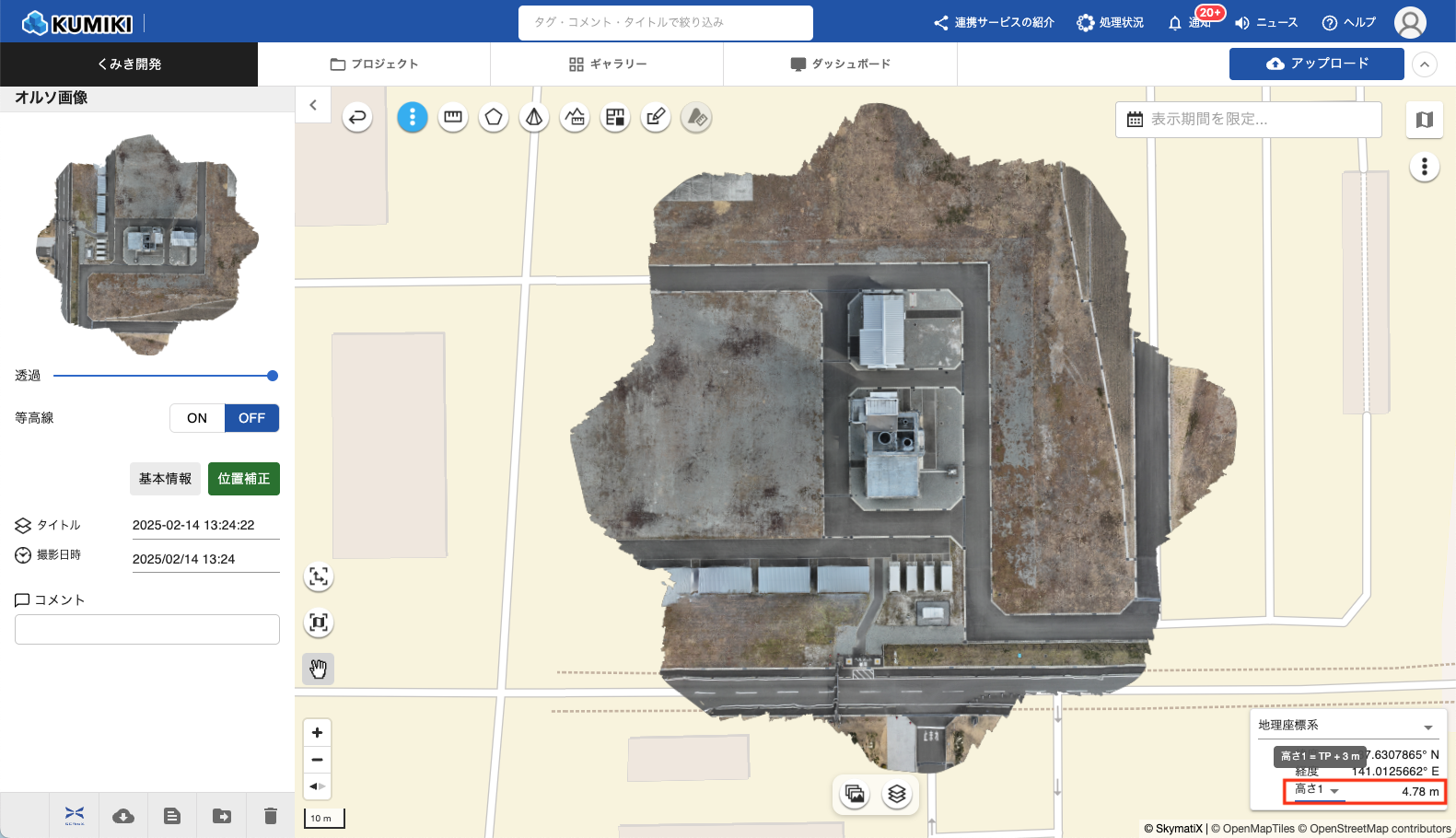Click the アップロード upload button
The height and width of the screenshot is (838, 1456).
coord(1316,64)
